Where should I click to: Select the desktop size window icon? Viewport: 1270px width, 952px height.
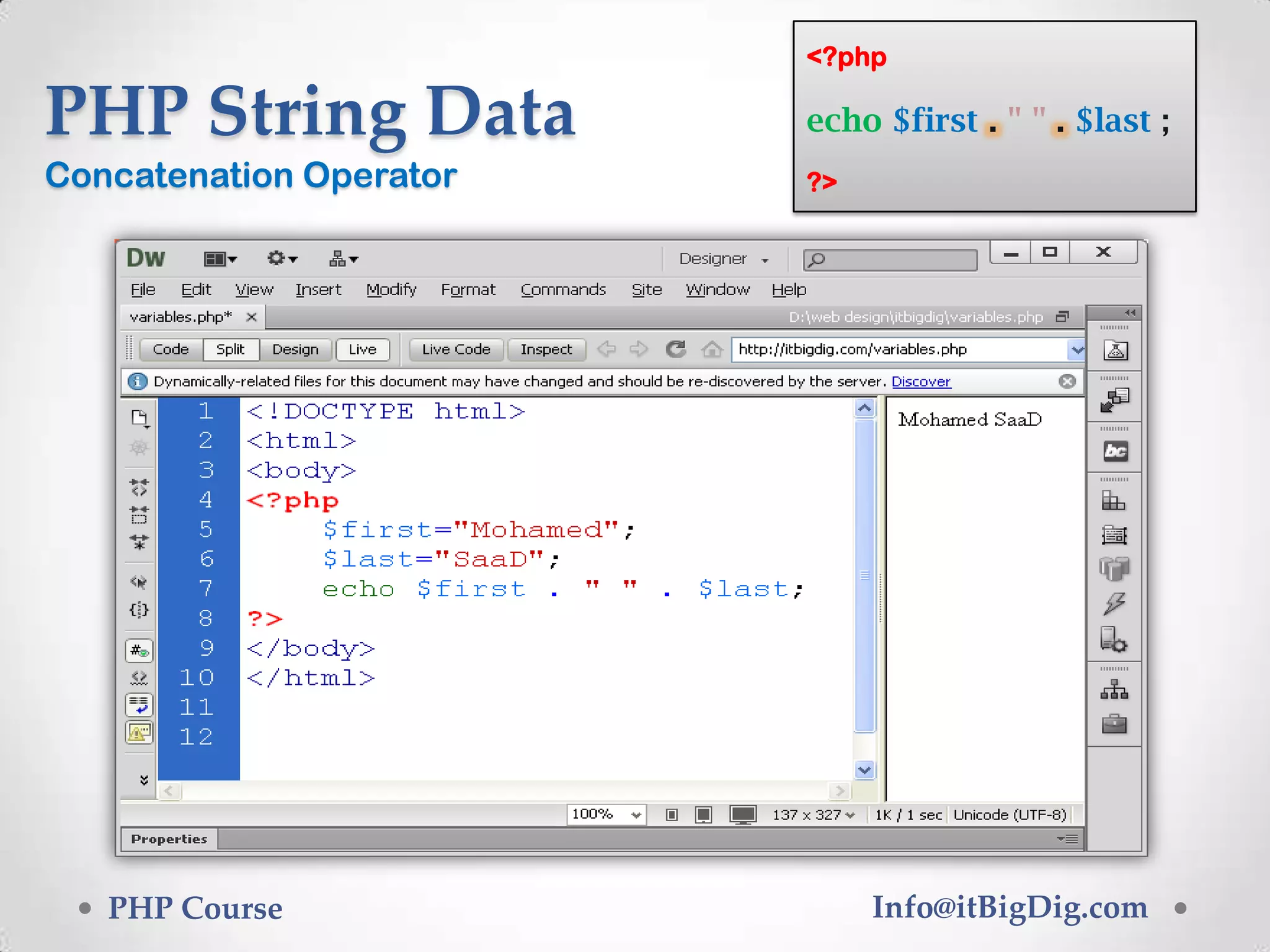pyautogui.click(x=743, y=814)
